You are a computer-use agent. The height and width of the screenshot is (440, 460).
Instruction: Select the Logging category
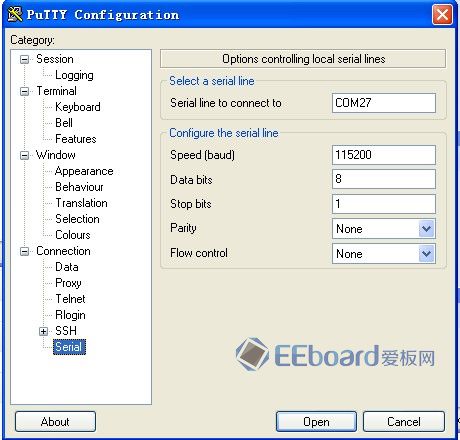pos(74,75)
